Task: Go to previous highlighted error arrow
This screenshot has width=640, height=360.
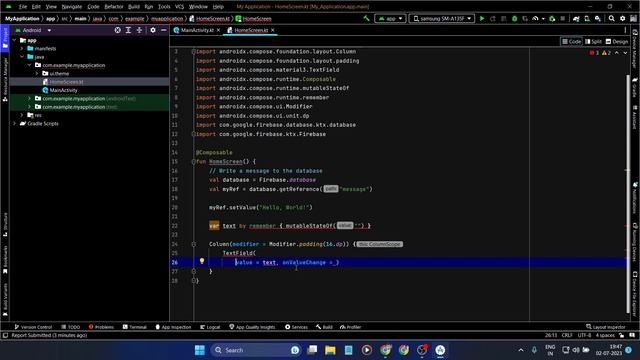Action: tap(617, 53)
